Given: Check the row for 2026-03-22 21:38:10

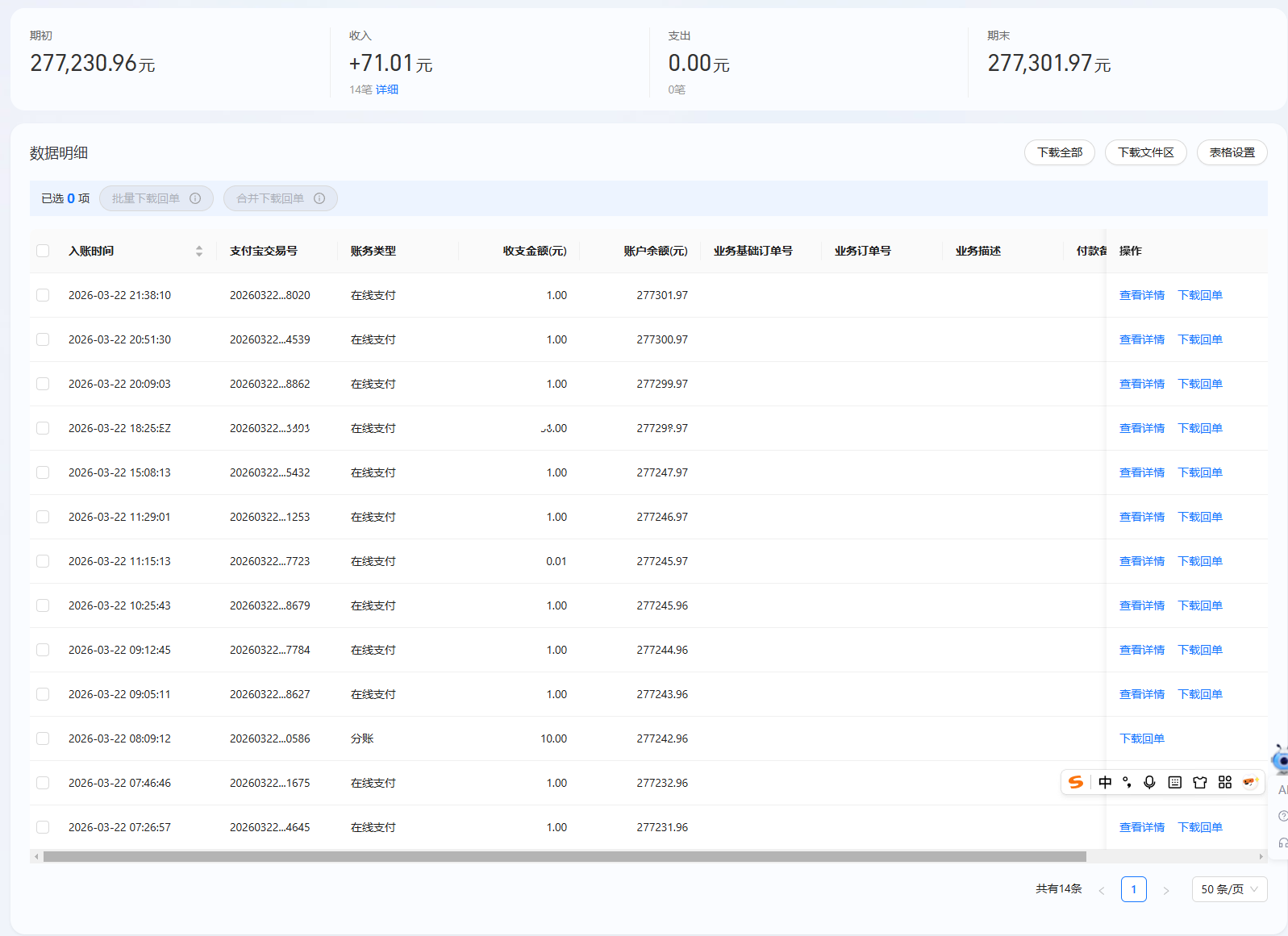Looking at the screenshot, I should click(x=43, y=295).
